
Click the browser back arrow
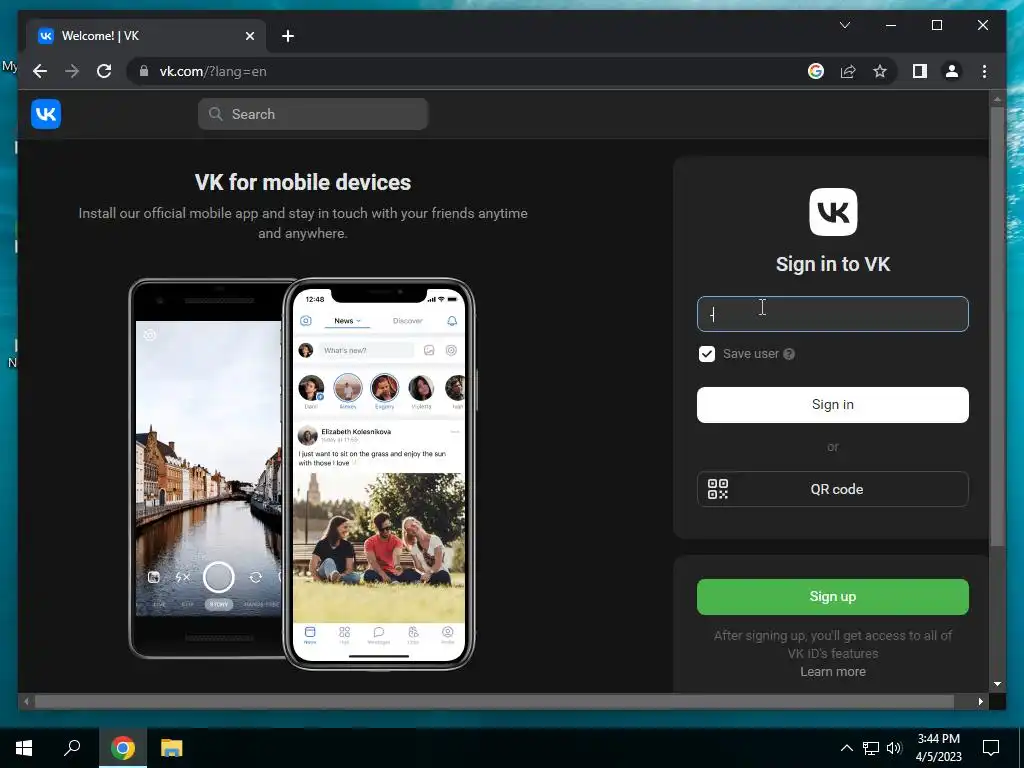[x=40, y=71]
